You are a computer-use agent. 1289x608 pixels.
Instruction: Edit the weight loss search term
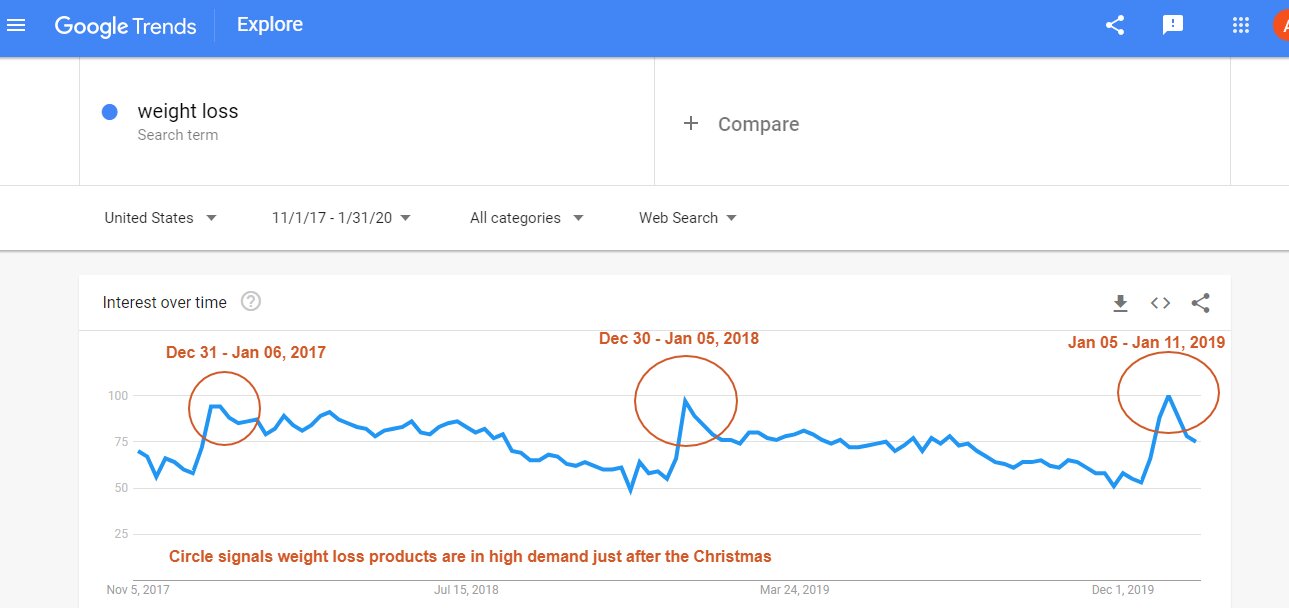[188, 111]
